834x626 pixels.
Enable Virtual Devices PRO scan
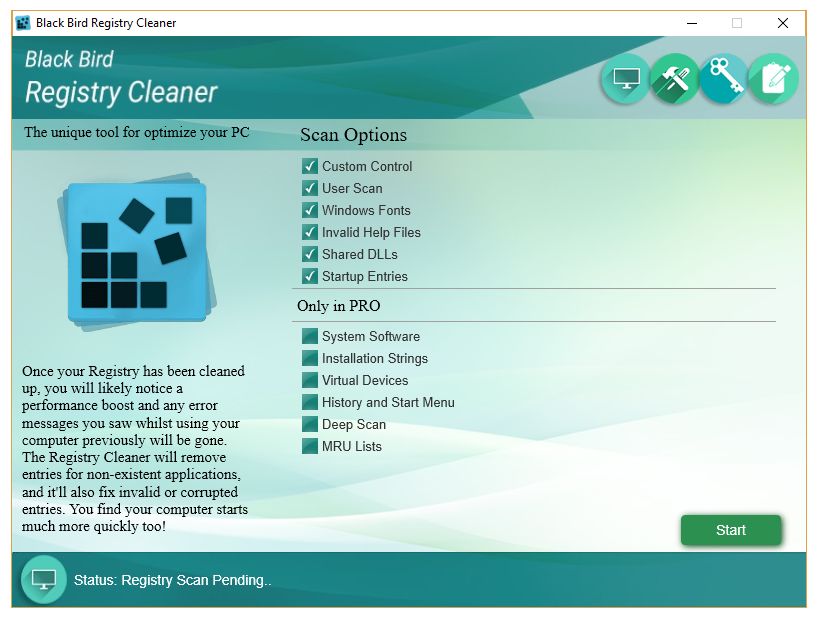point(310,380)
